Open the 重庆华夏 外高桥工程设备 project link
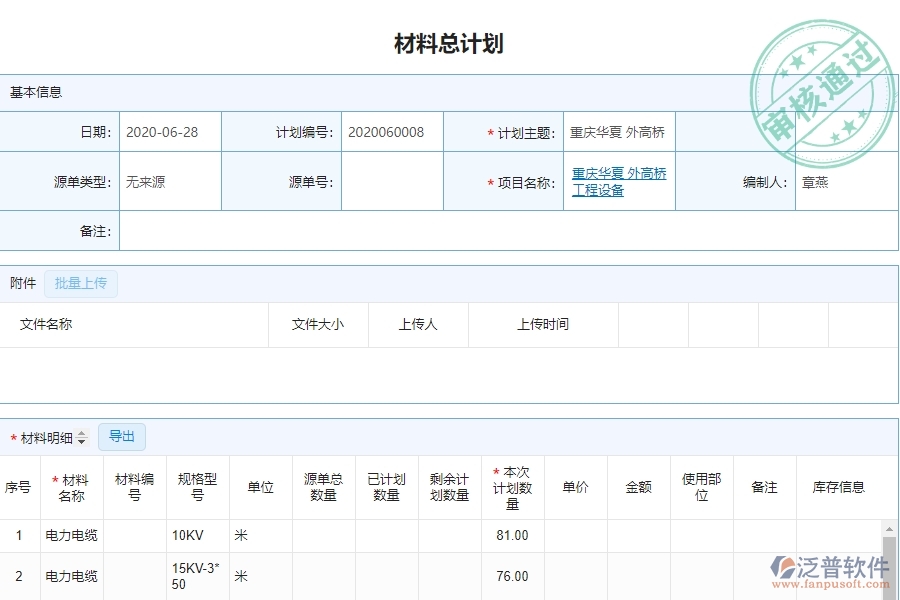This screenshot has height=600, width=900. pos(618,181)
